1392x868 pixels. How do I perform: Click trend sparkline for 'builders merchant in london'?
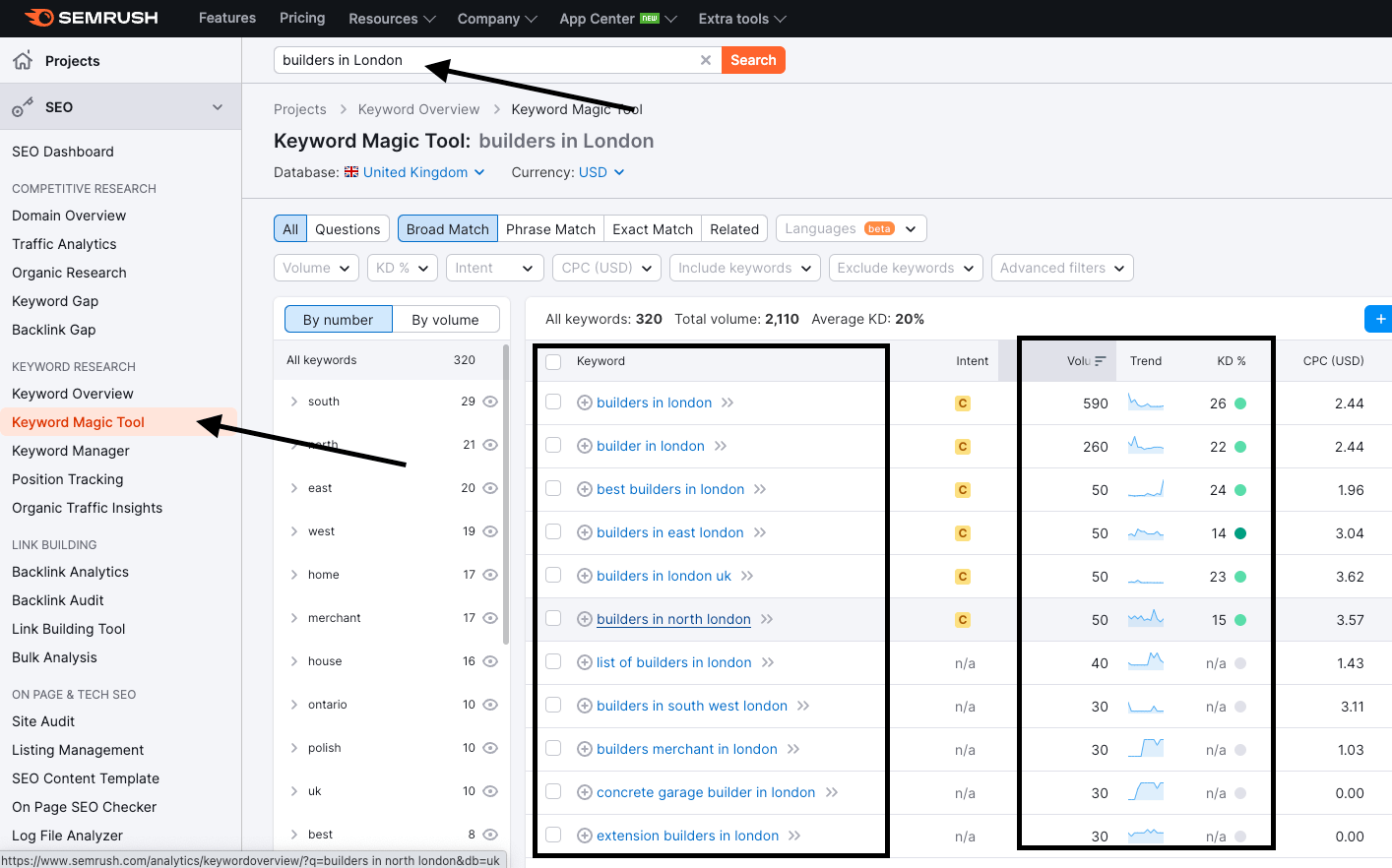click(x=1146, y=748)
